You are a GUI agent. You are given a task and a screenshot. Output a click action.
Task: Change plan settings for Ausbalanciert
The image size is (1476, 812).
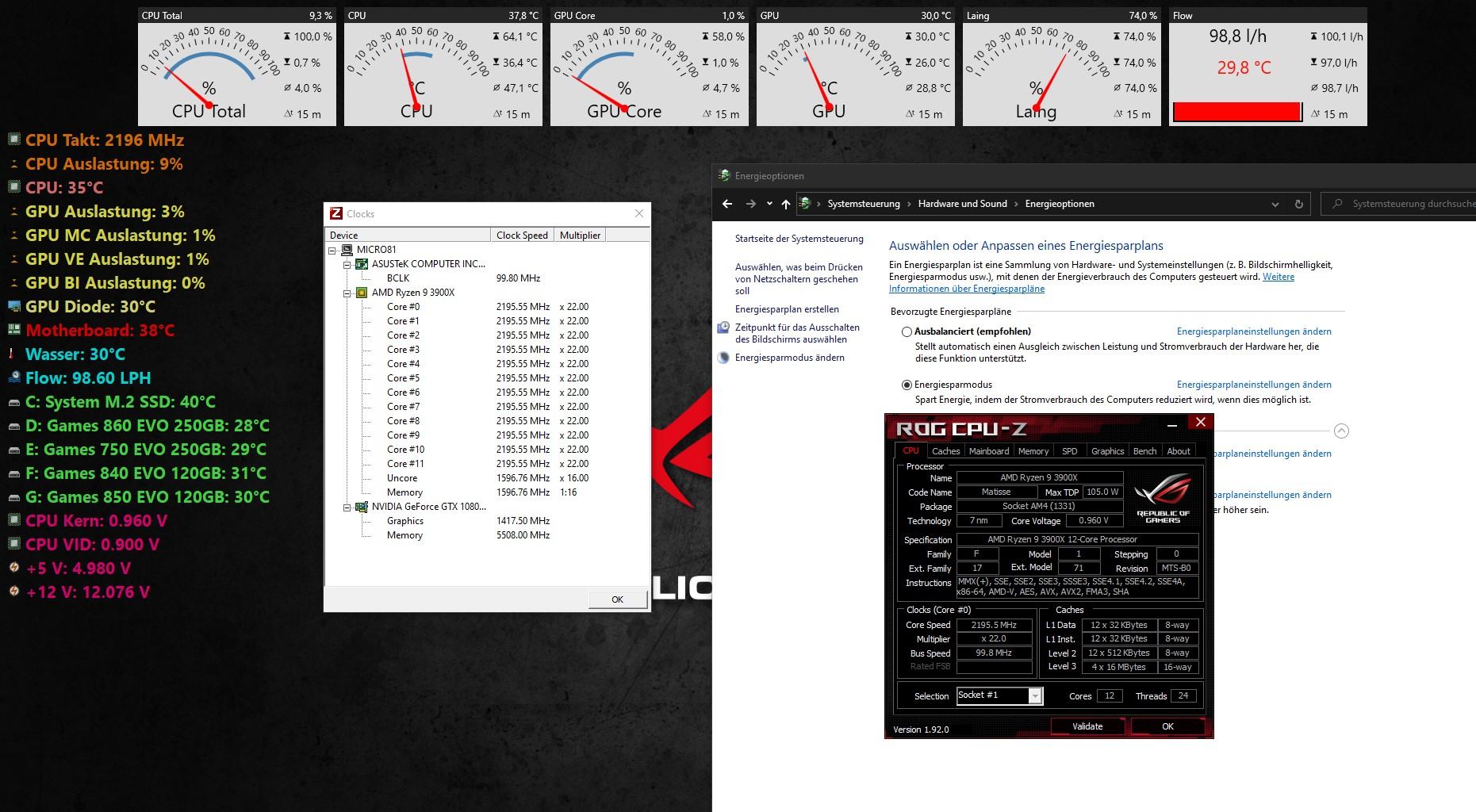[x=1254, y=331]
